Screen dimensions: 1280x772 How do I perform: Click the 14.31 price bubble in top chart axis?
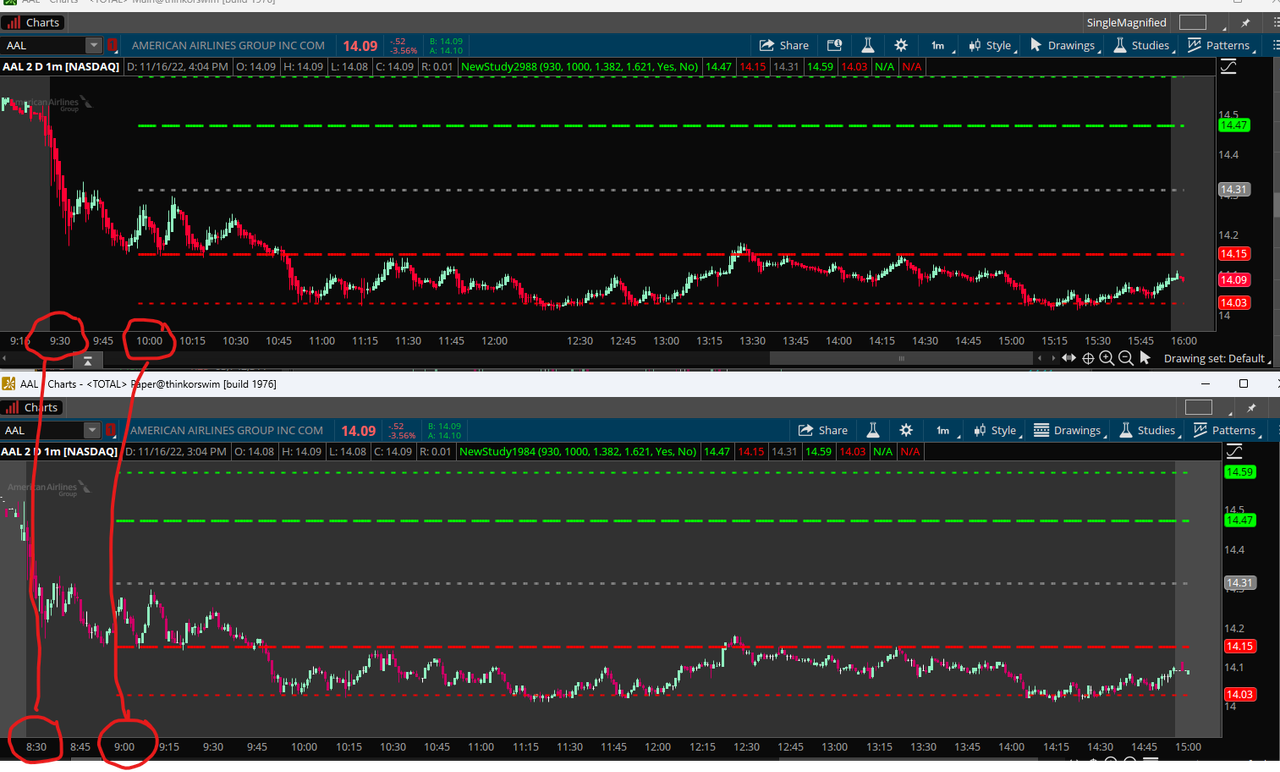pyautogui.click(x=1234, y=189)
